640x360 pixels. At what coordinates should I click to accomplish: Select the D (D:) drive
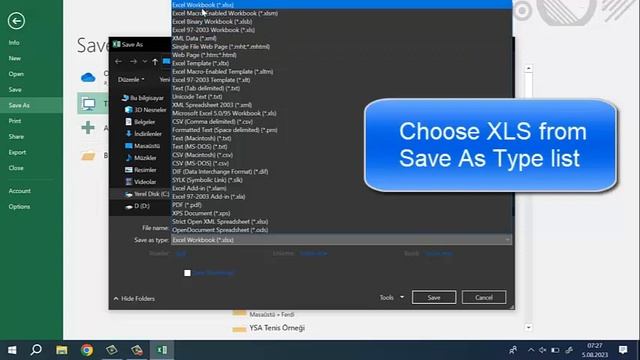point(138,206)
